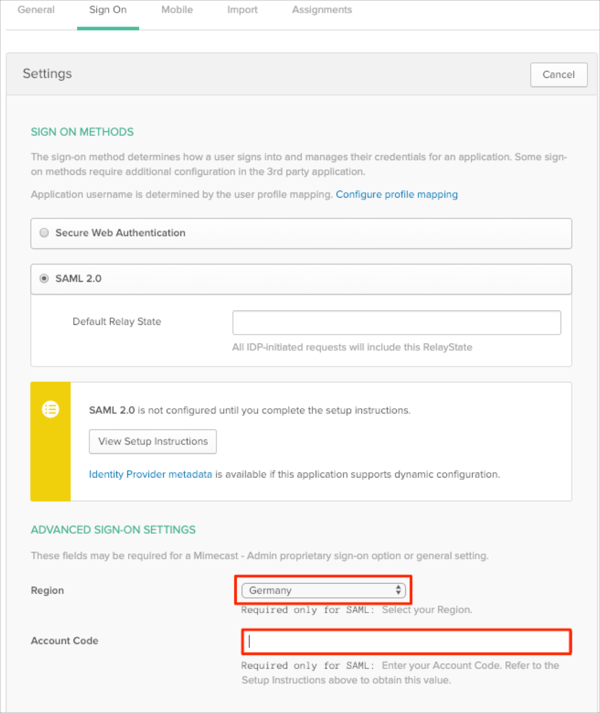Focus the Default Relay State field
Screen dimensions: 600x713
click(396, 322)
